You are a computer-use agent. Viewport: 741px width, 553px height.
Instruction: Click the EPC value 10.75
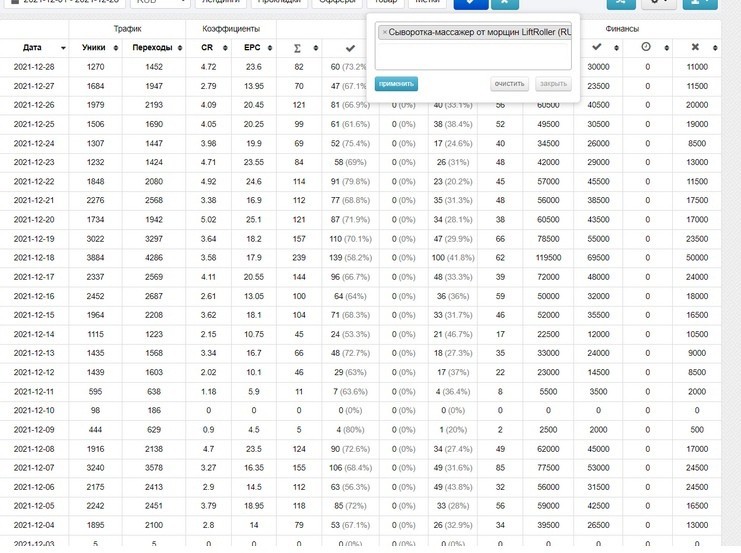click(x=254, y=334)
